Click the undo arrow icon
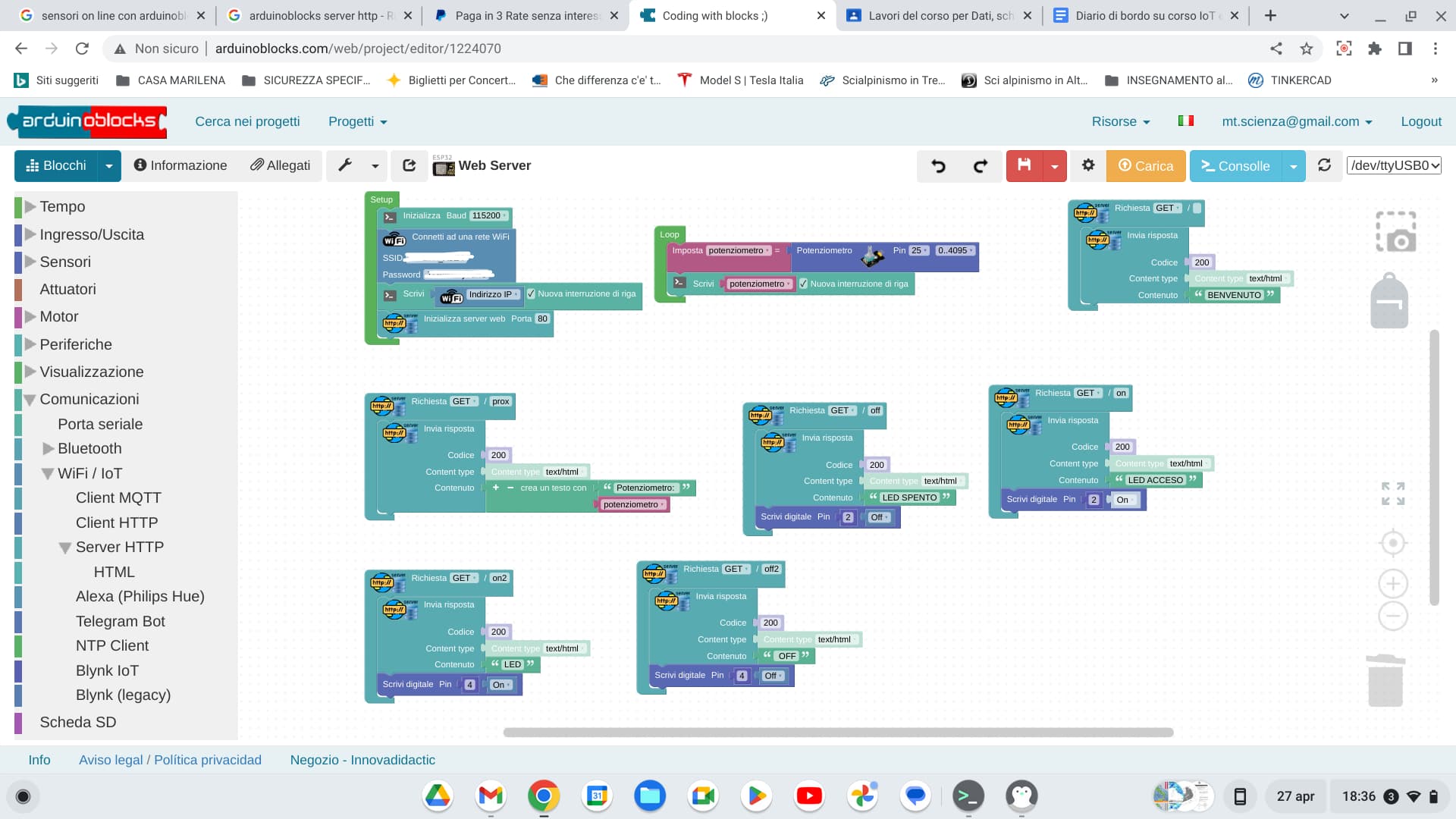1456x819 pixels. [x=938, y=166]
